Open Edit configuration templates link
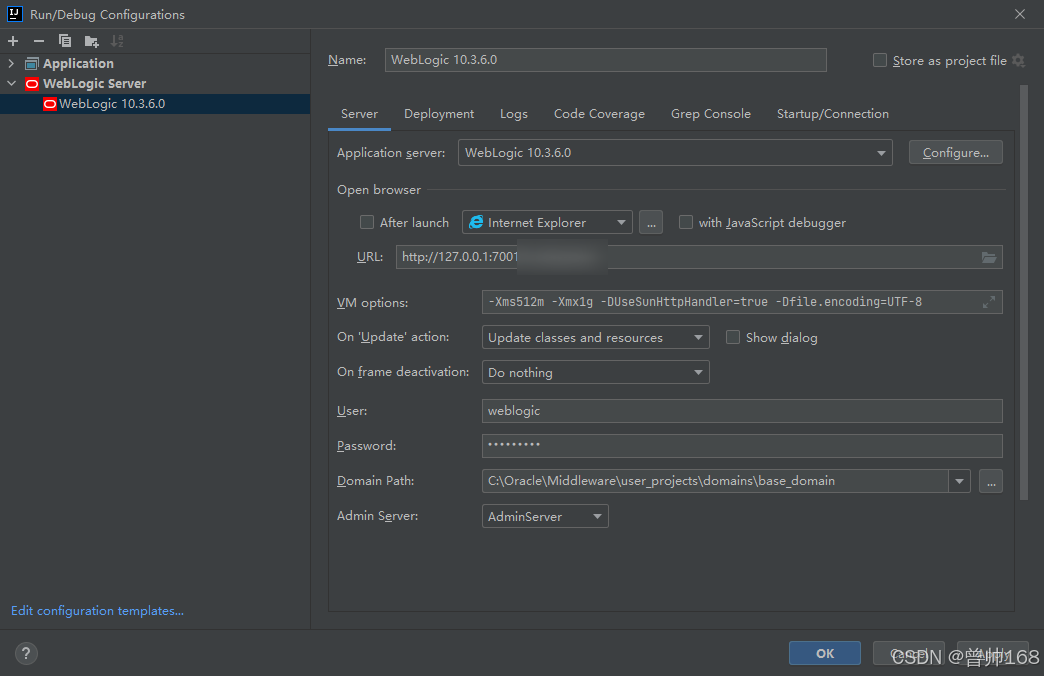This screenshot has height=676, width=1044. (x=97, y=610)
